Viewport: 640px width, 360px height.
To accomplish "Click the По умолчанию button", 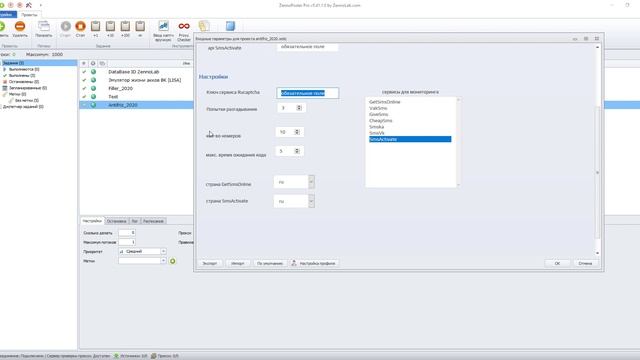I will coord(270,263).
